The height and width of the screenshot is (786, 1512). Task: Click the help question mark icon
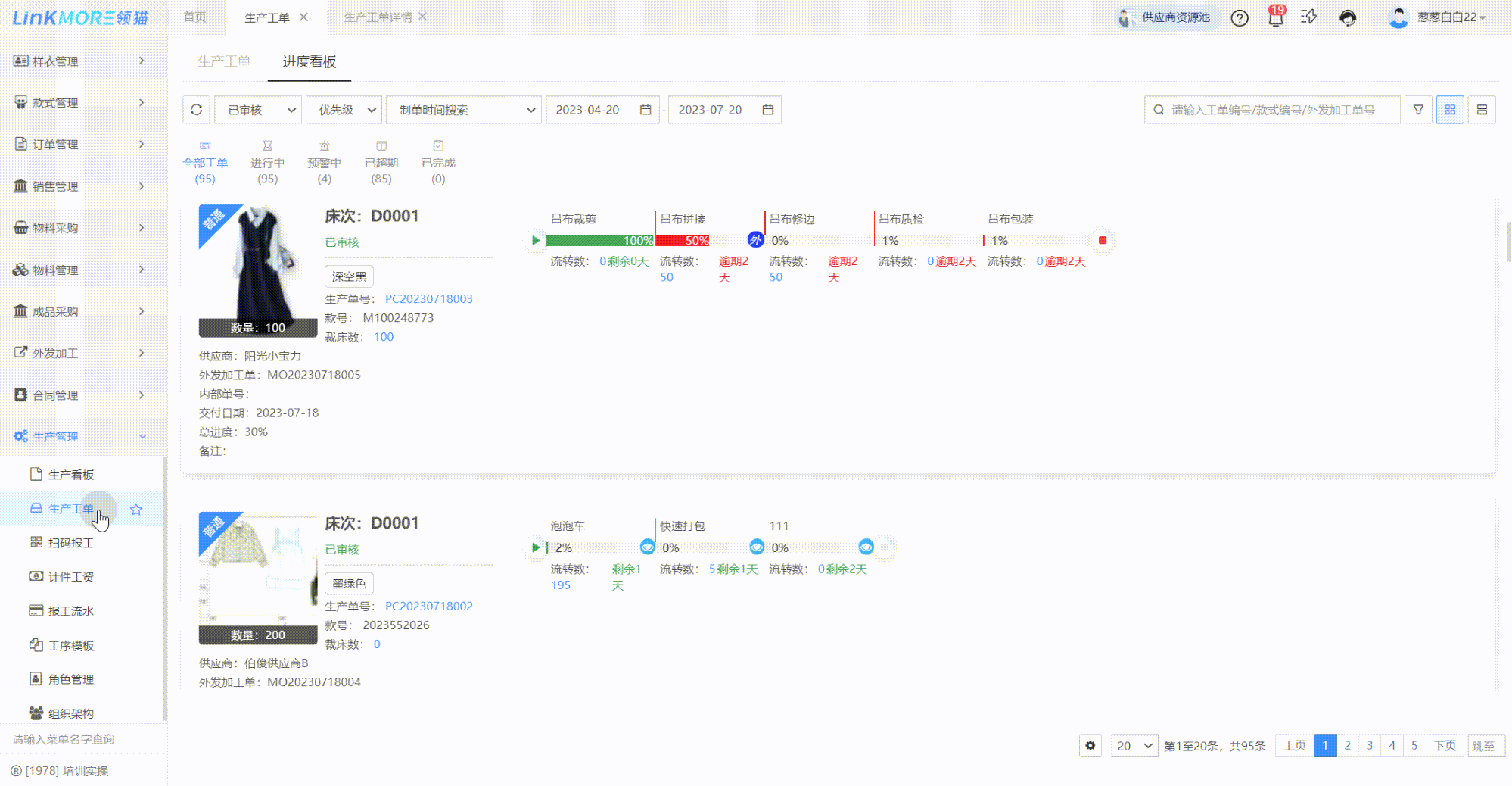coord(1240,17)
